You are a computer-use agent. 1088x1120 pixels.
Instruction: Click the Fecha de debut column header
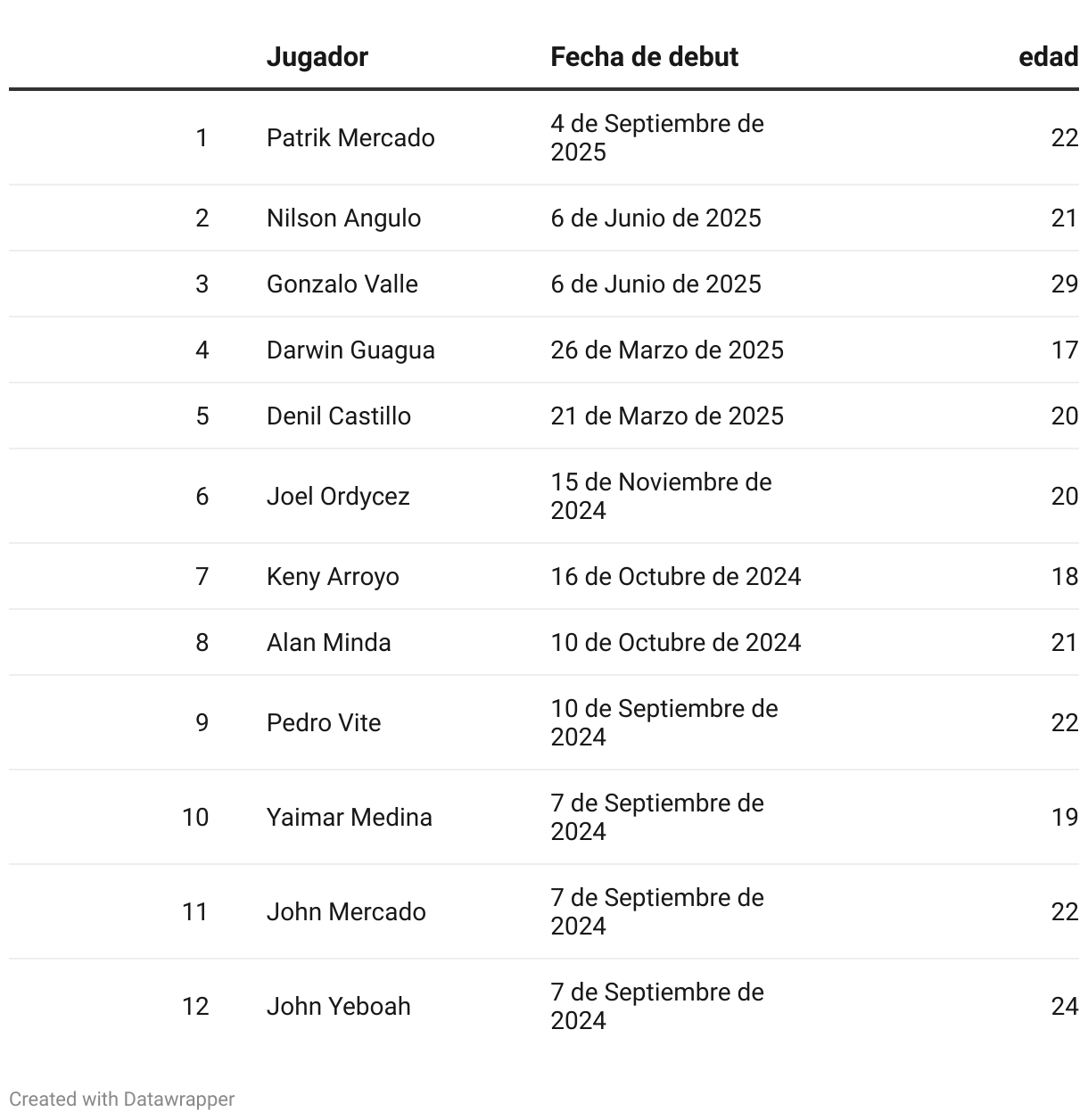pyautogui.click(x=644, y=57)
